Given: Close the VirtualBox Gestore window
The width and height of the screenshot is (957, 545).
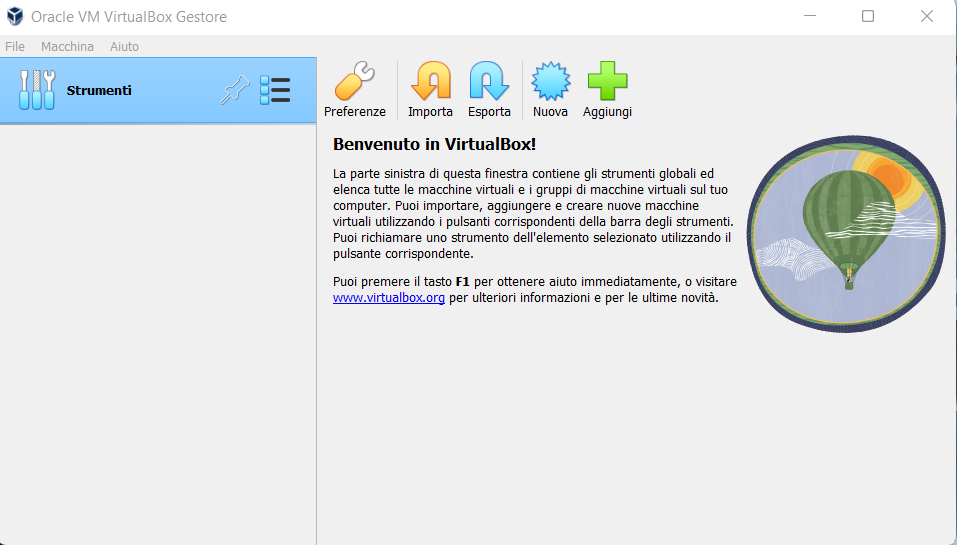Looking at the screenshot, I should [926, 16].
